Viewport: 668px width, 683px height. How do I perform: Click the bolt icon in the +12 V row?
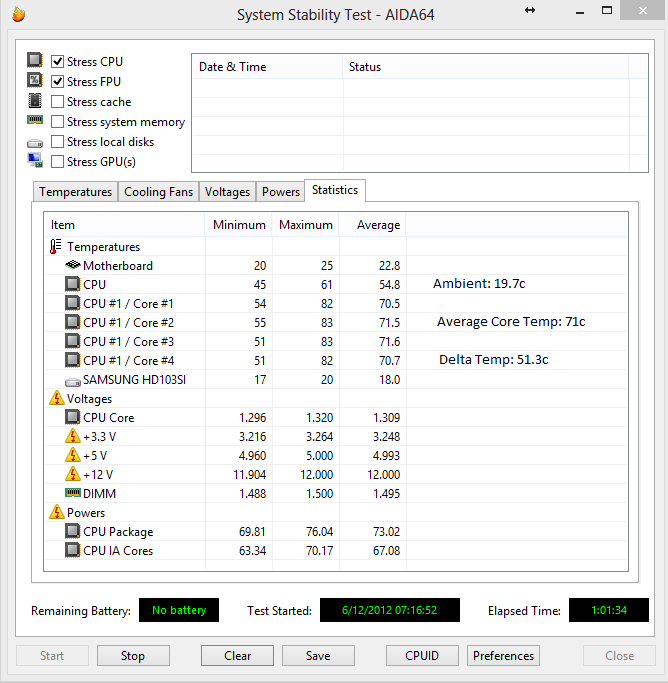click(x=73, y=474)
